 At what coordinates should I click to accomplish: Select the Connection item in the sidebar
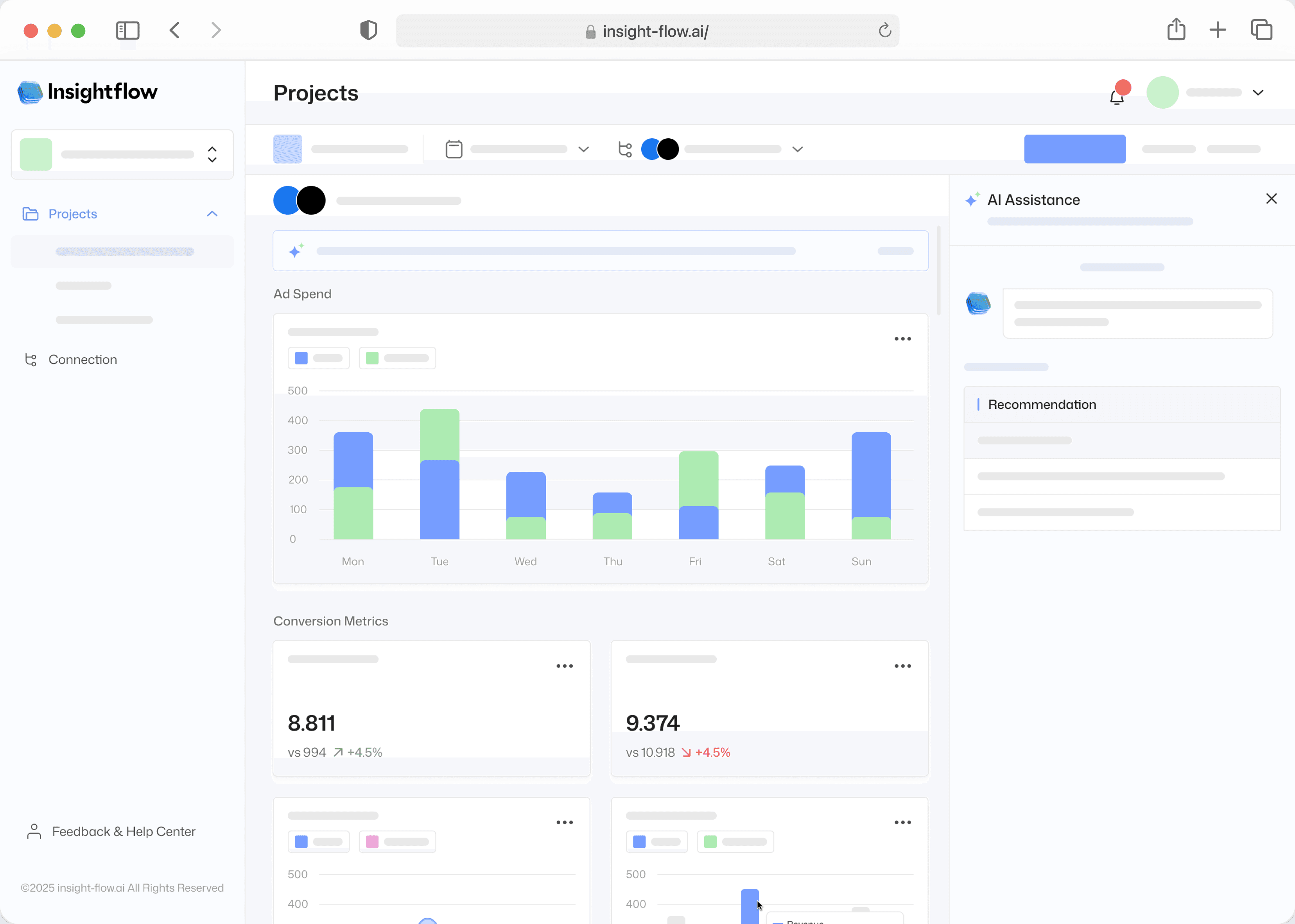83,359
